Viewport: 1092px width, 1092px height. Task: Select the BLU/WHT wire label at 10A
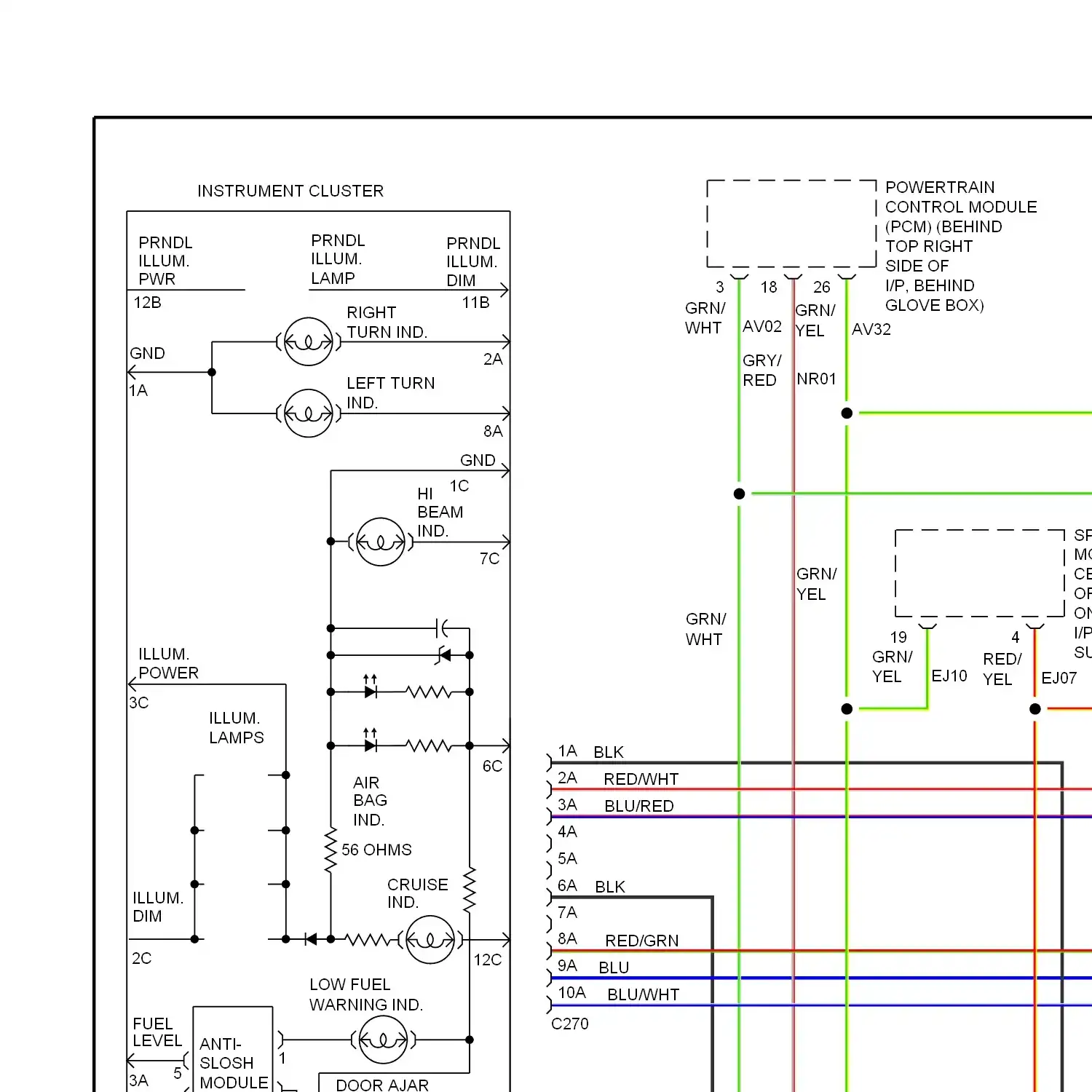(643, 994)
